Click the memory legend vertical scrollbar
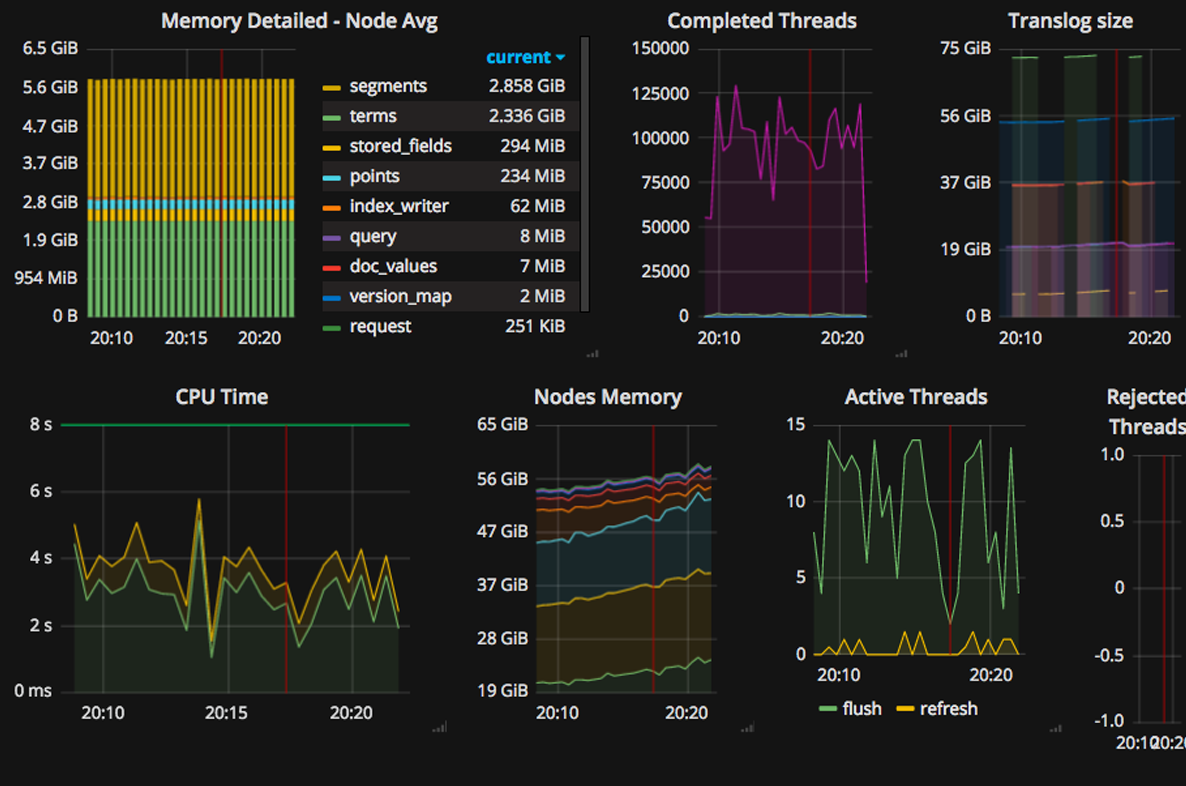Screen dimensions: 1186x786 tap(585, 174)
